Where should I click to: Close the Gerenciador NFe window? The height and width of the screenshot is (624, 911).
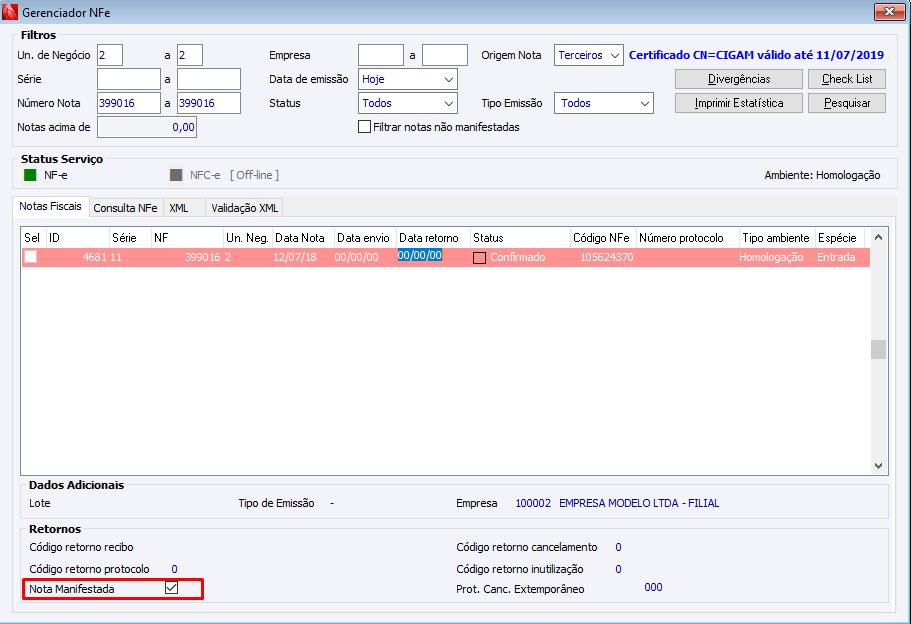(x=889, y=12)
